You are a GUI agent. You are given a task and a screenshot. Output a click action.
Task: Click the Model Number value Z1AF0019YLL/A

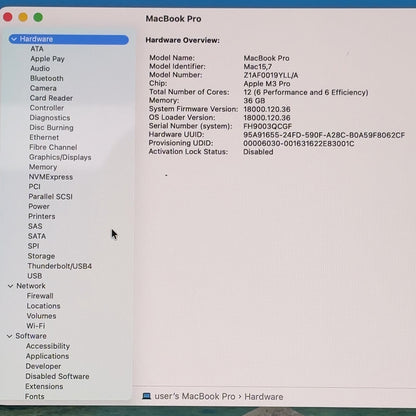(x=271, y=75)
